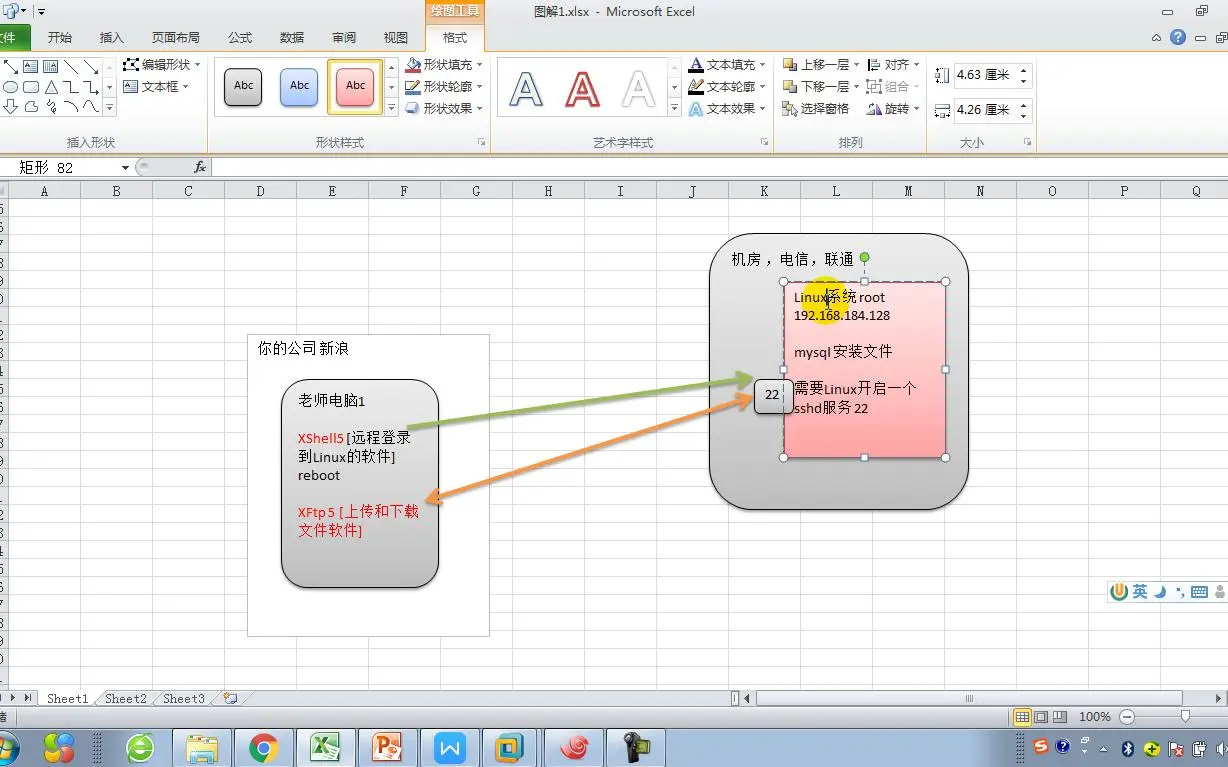The image size is (1228, 767).
Task: Select the scribble freeform shape
Action: 51,107
